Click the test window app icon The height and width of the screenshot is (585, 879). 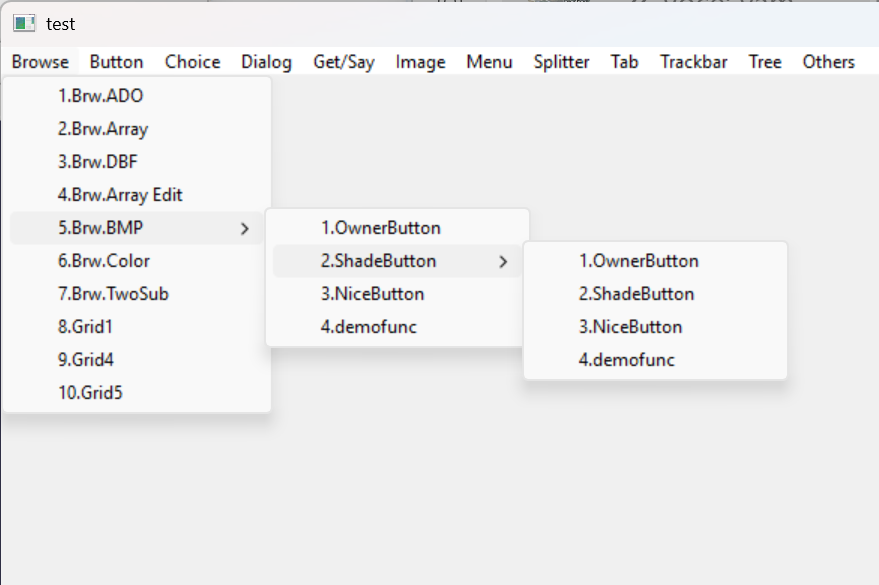24,24
